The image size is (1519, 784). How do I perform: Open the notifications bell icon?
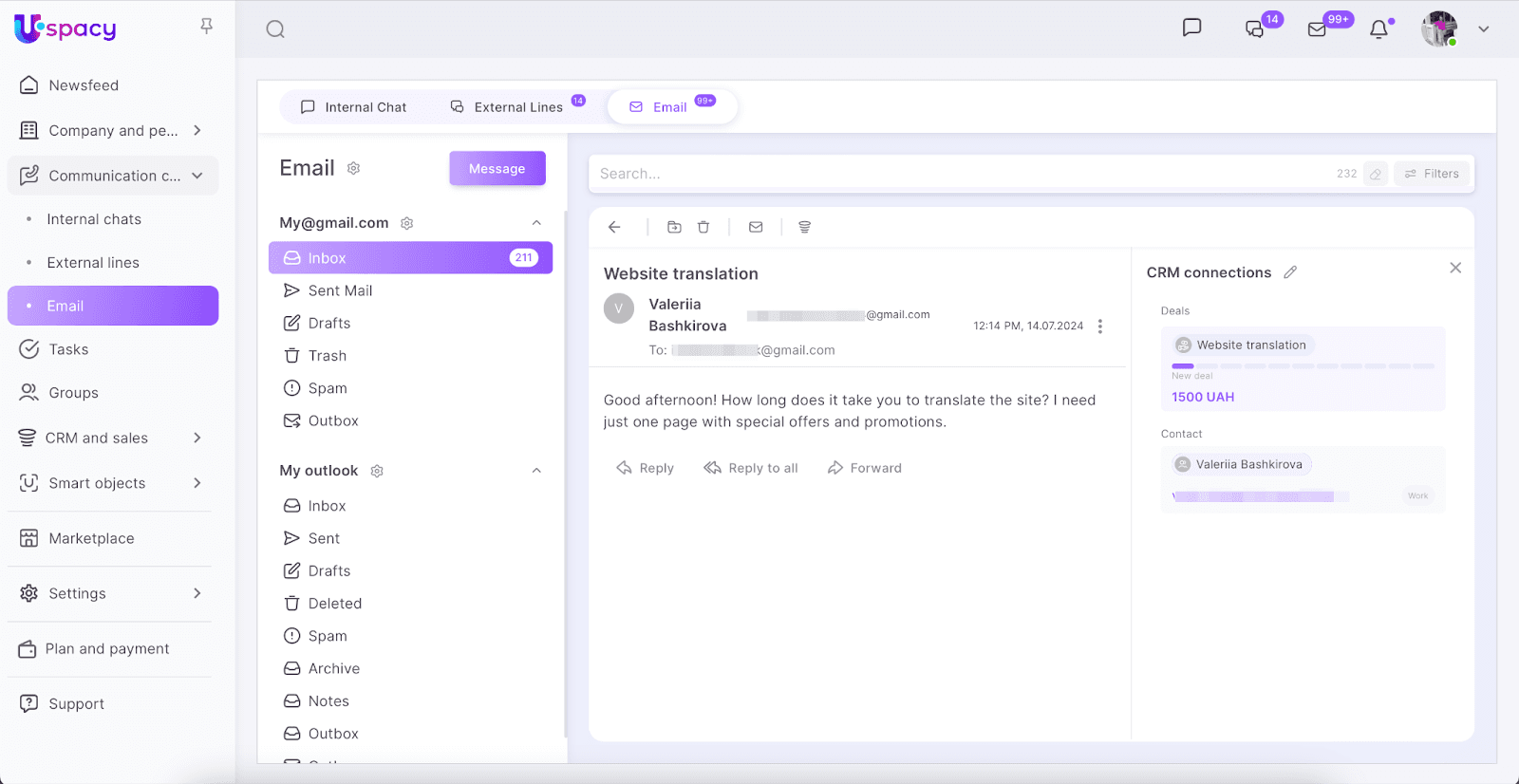click(1378, 29)
